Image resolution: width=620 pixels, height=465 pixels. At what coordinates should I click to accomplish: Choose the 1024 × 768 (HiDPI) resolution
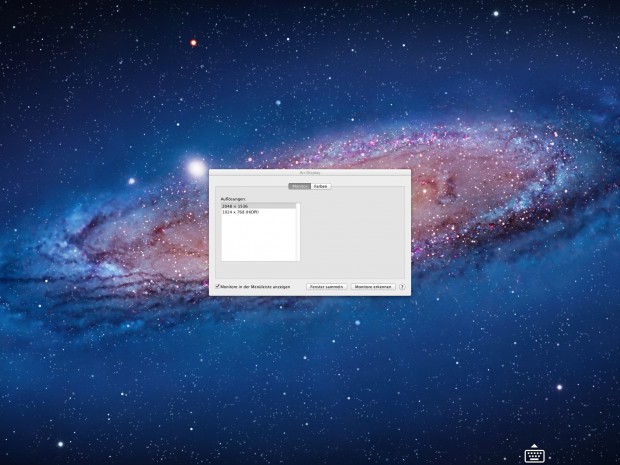(258, 212)
